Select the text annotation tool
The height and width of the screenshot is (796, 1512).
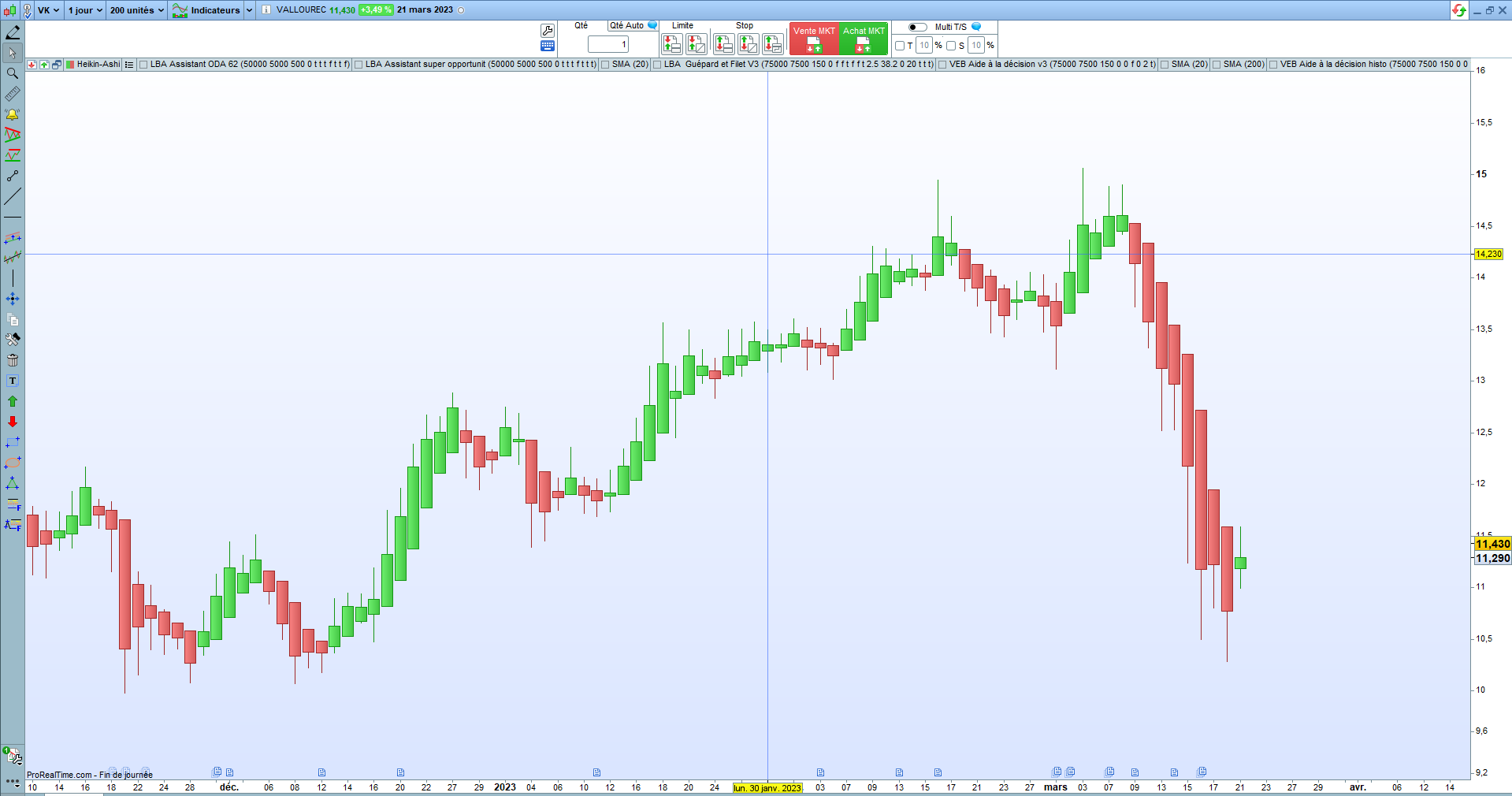click(13, 381)
